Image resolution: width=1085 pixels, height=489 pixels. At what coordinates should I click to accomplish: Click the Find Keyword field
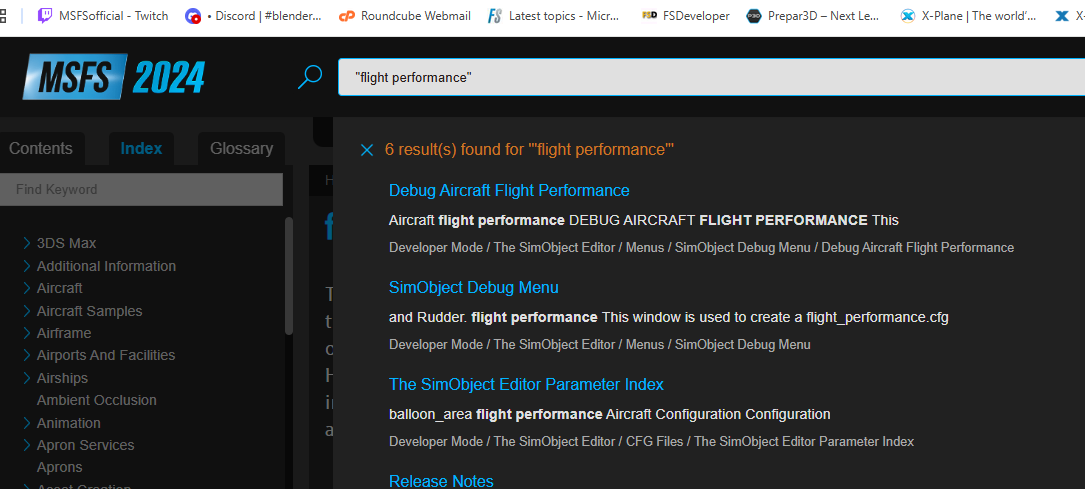[141, 190]
